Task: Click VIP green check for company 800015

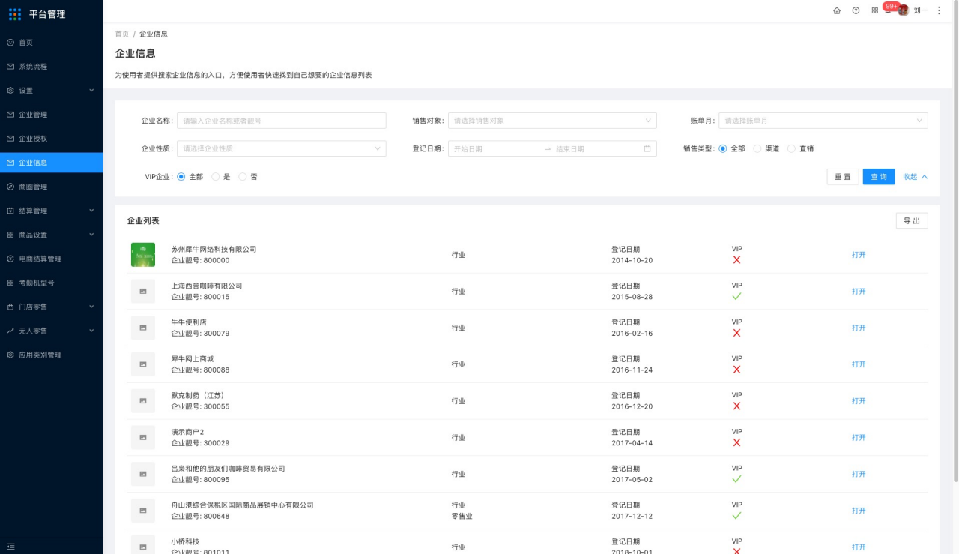Action: (x=736, y=296)
